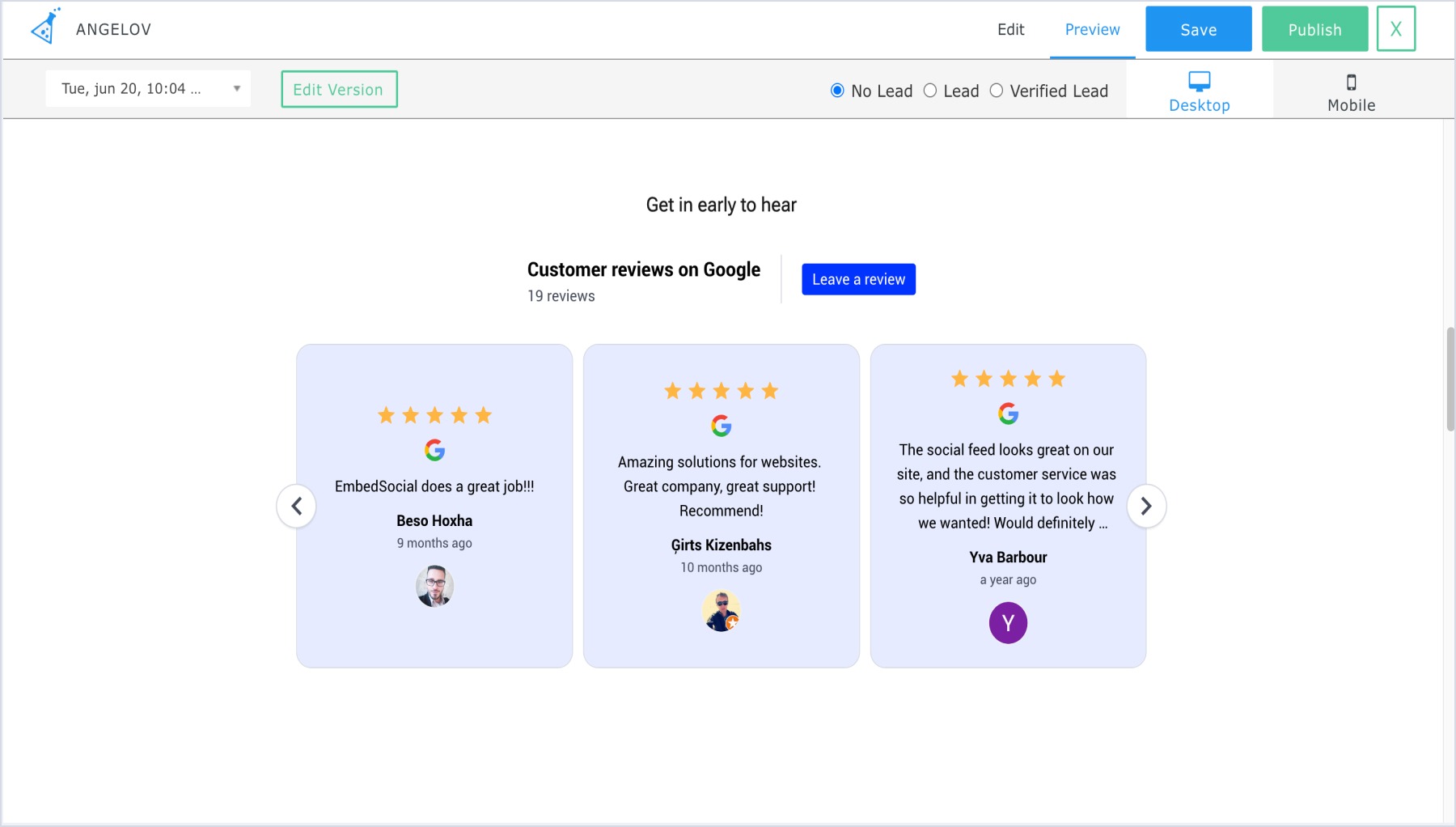Click the ANGELOV brand name
Image resolution: width=1456 pixels, height=827 pixels.
114,30
